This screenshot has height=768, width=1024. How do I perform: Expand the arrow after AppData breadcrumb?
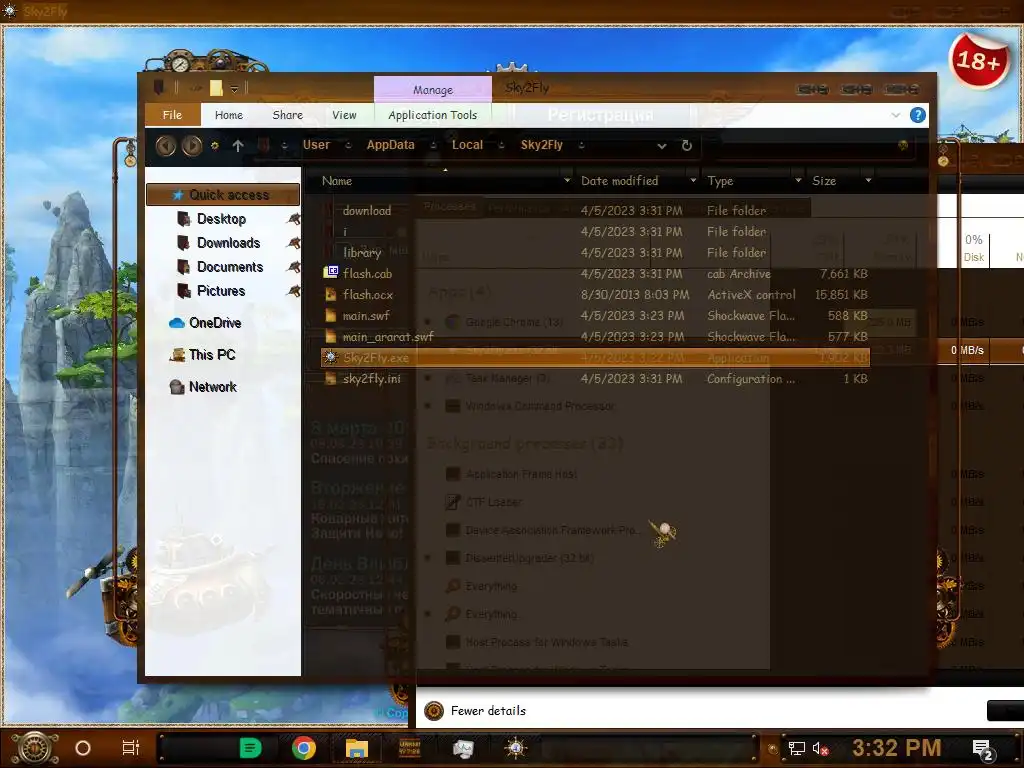pos(433,146)
